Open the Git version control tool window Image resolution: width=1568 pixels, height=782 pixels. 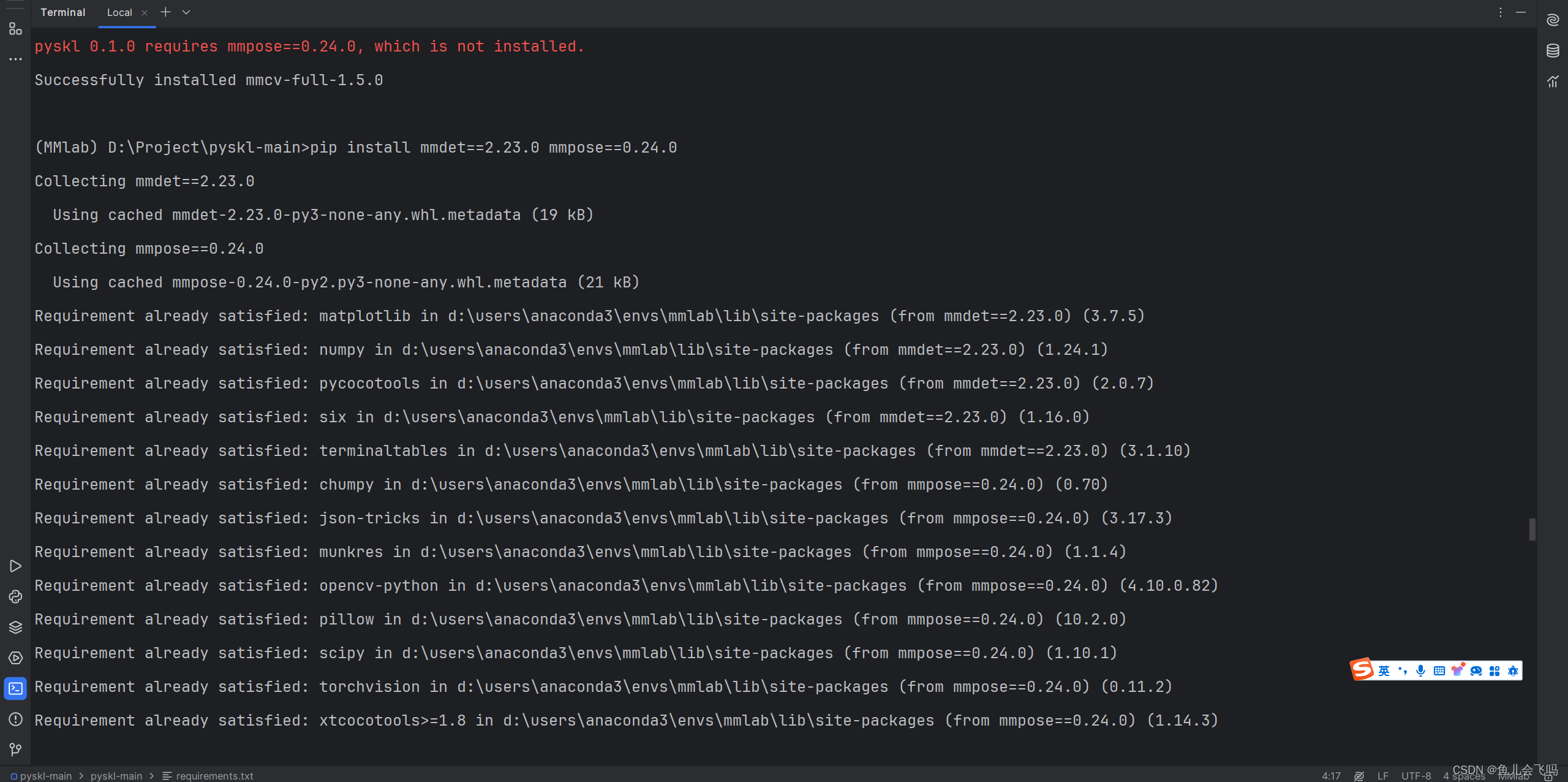(x=15, y=749)
